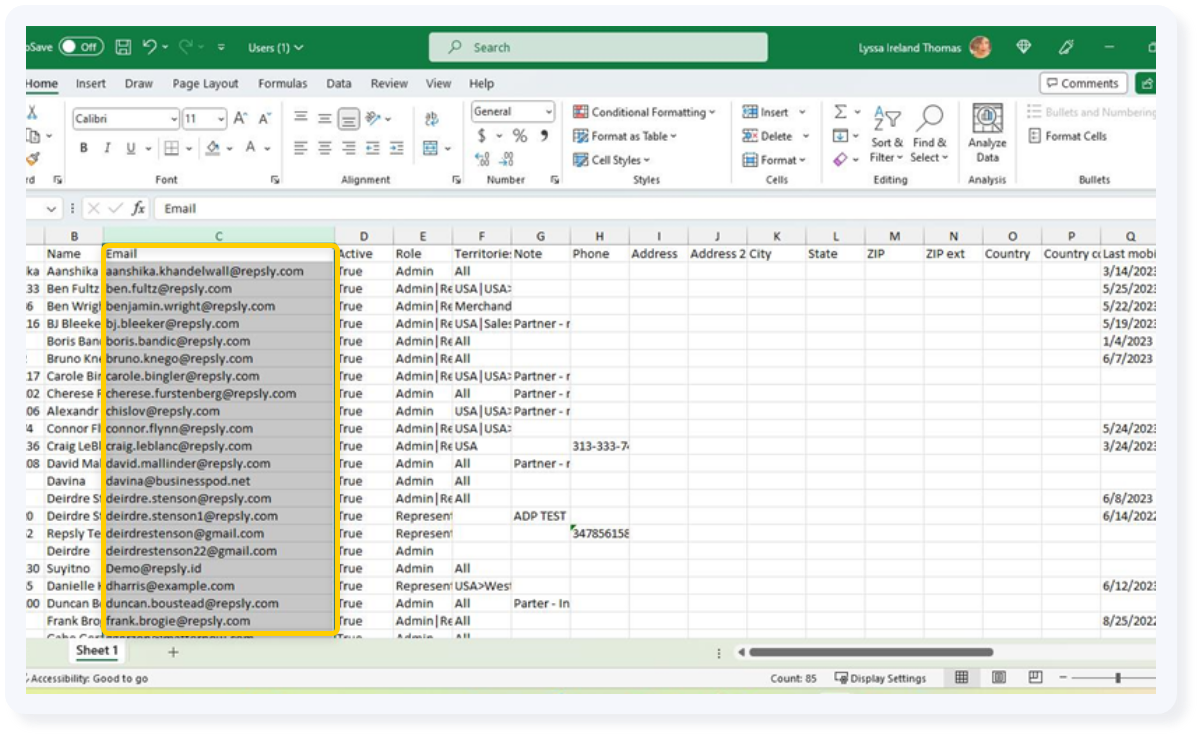Apply the dollar Accounting Number Format
Screen dimensions: 1202x739
point(482,136)
